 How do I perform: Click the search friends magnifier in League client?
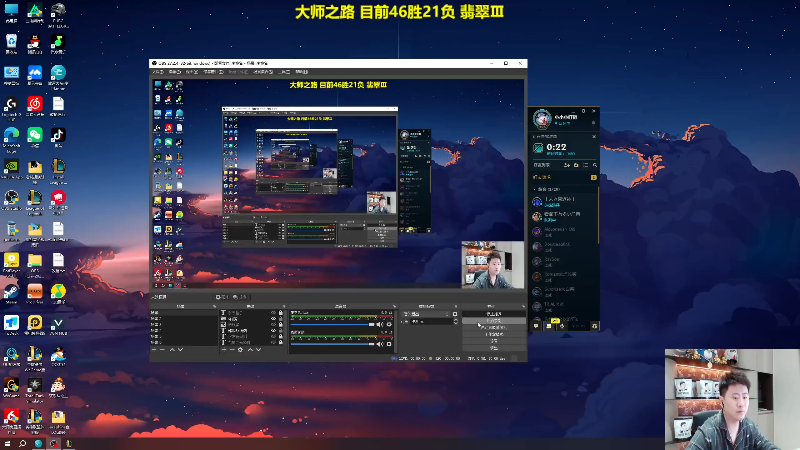pyautogui.click(x=595, y=165)
